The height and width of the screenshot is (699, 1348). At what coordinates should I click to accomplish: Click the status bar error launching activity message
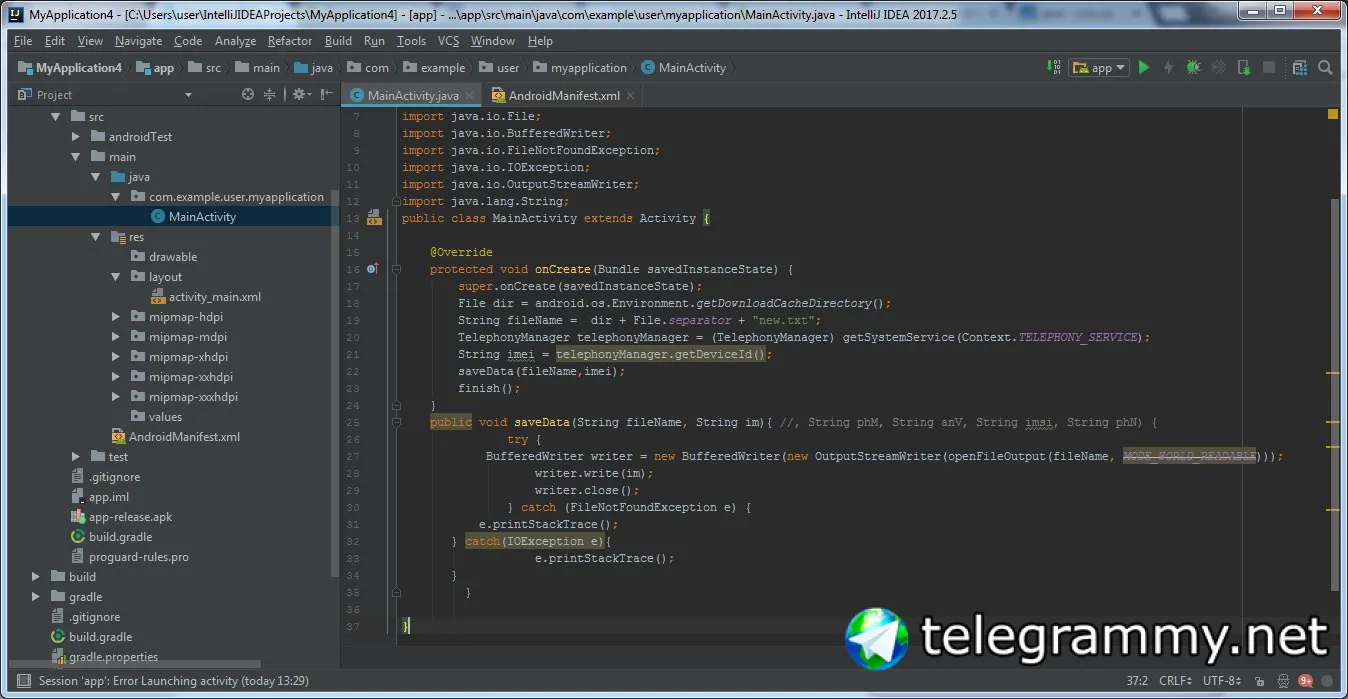pos(173,681)
